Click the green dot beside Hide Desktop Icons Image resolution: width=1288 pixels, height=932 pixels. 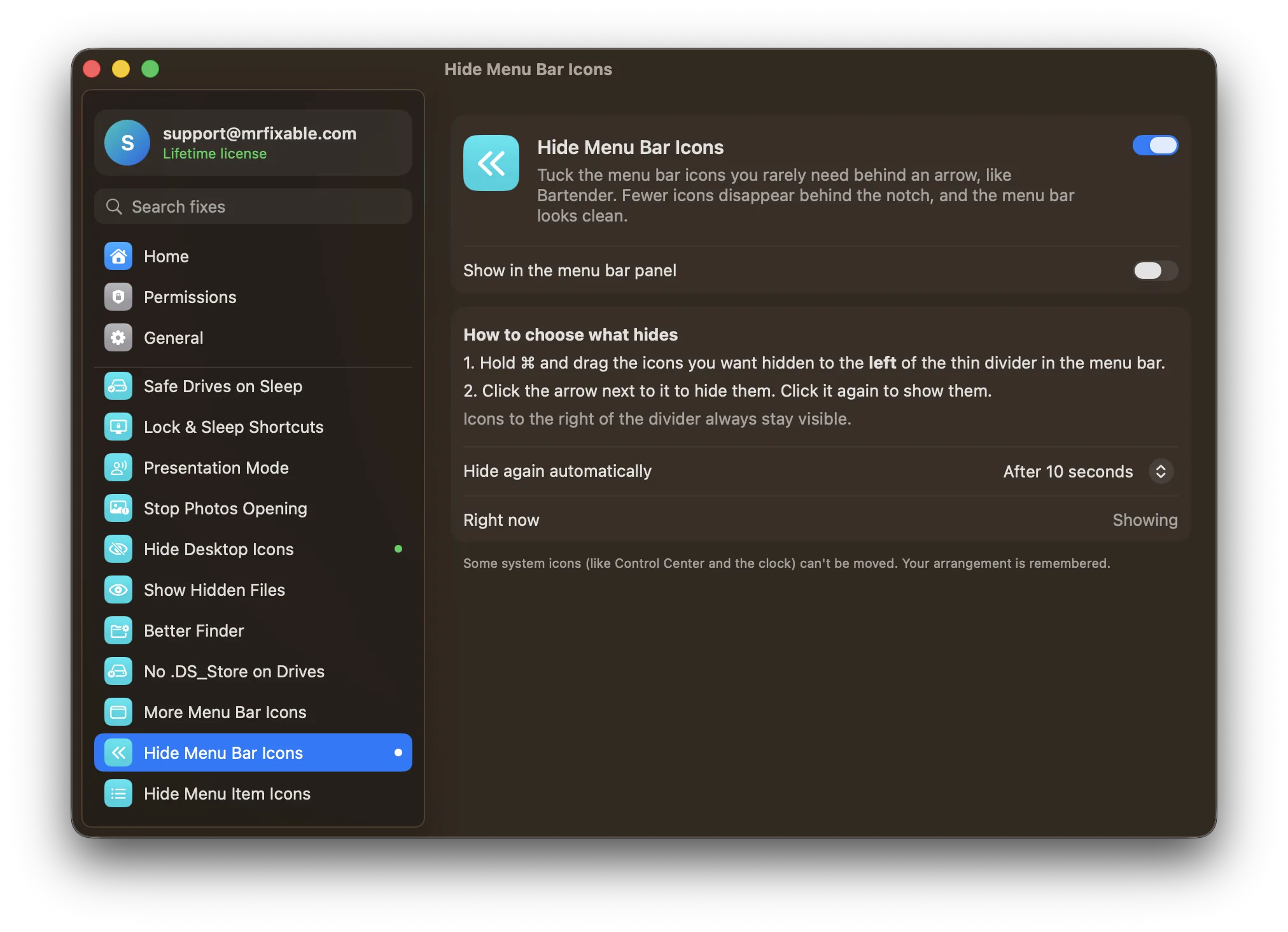point(398,549)
